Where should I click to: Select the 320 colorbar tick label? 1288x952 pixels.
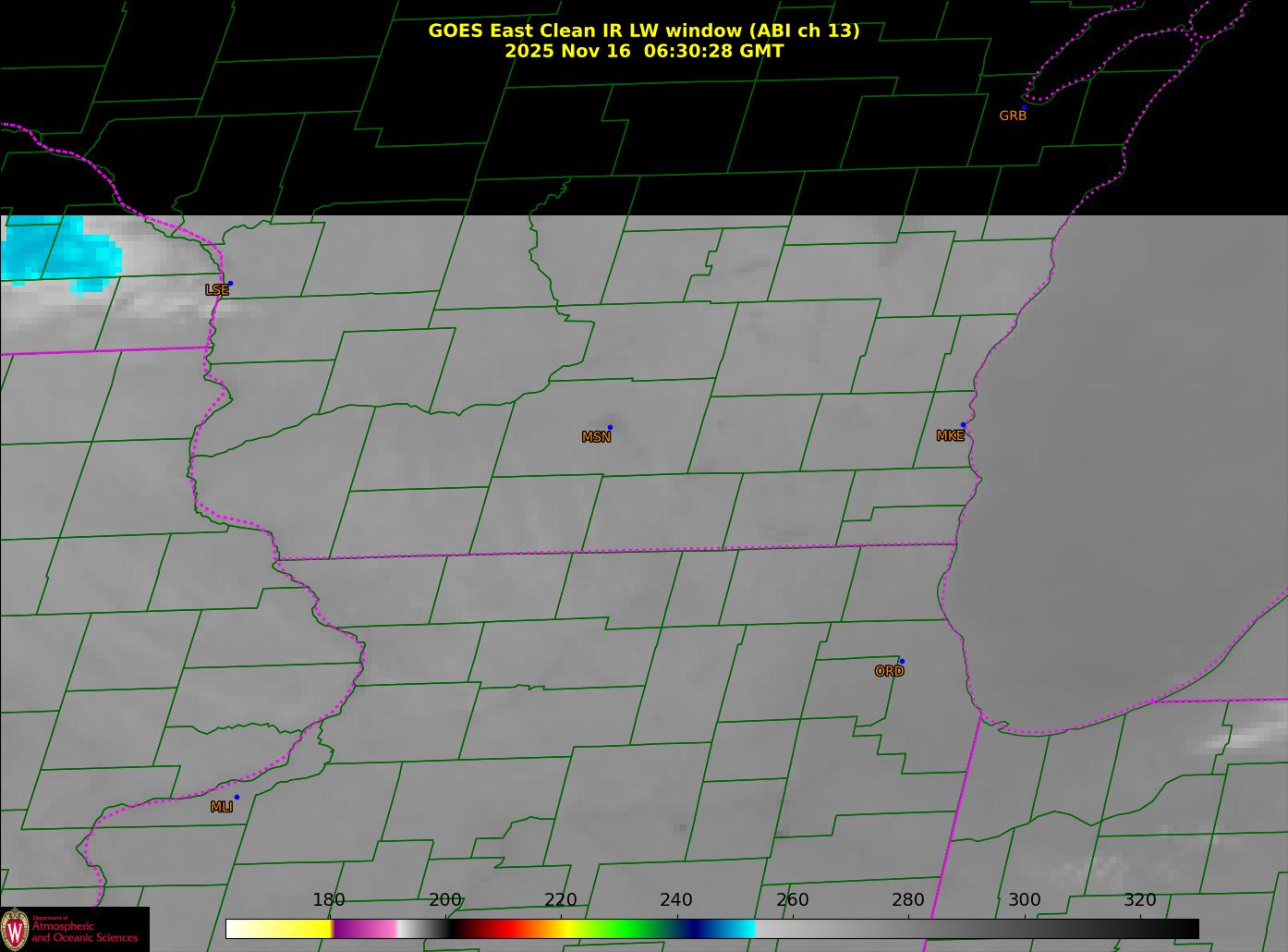[x=1139, y=899]
